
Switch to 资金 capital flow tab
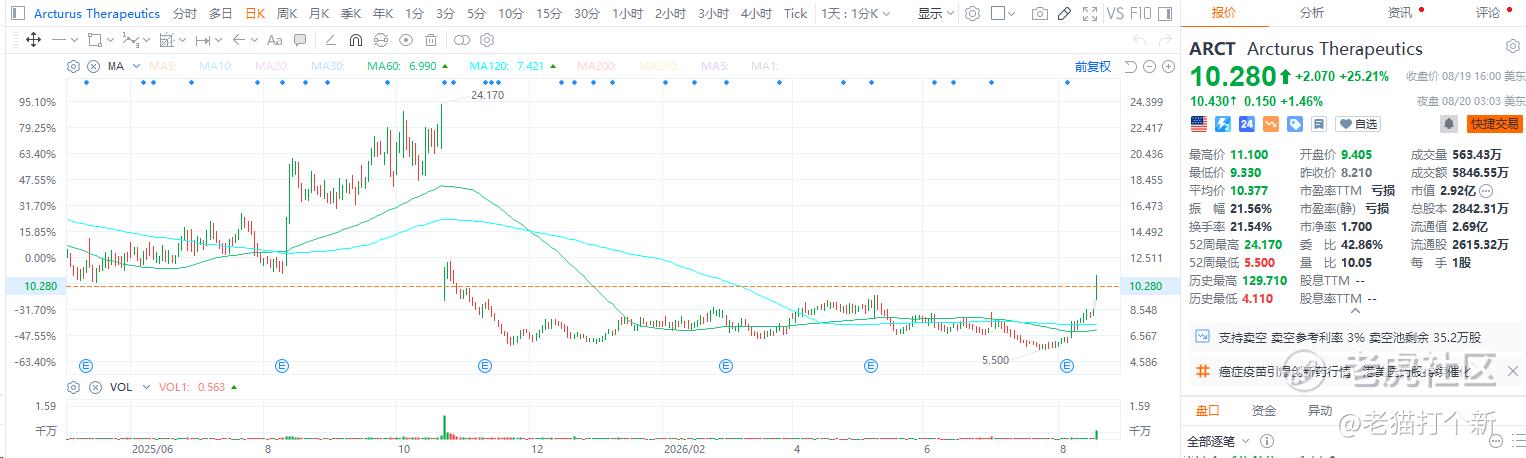(1264, 410)
